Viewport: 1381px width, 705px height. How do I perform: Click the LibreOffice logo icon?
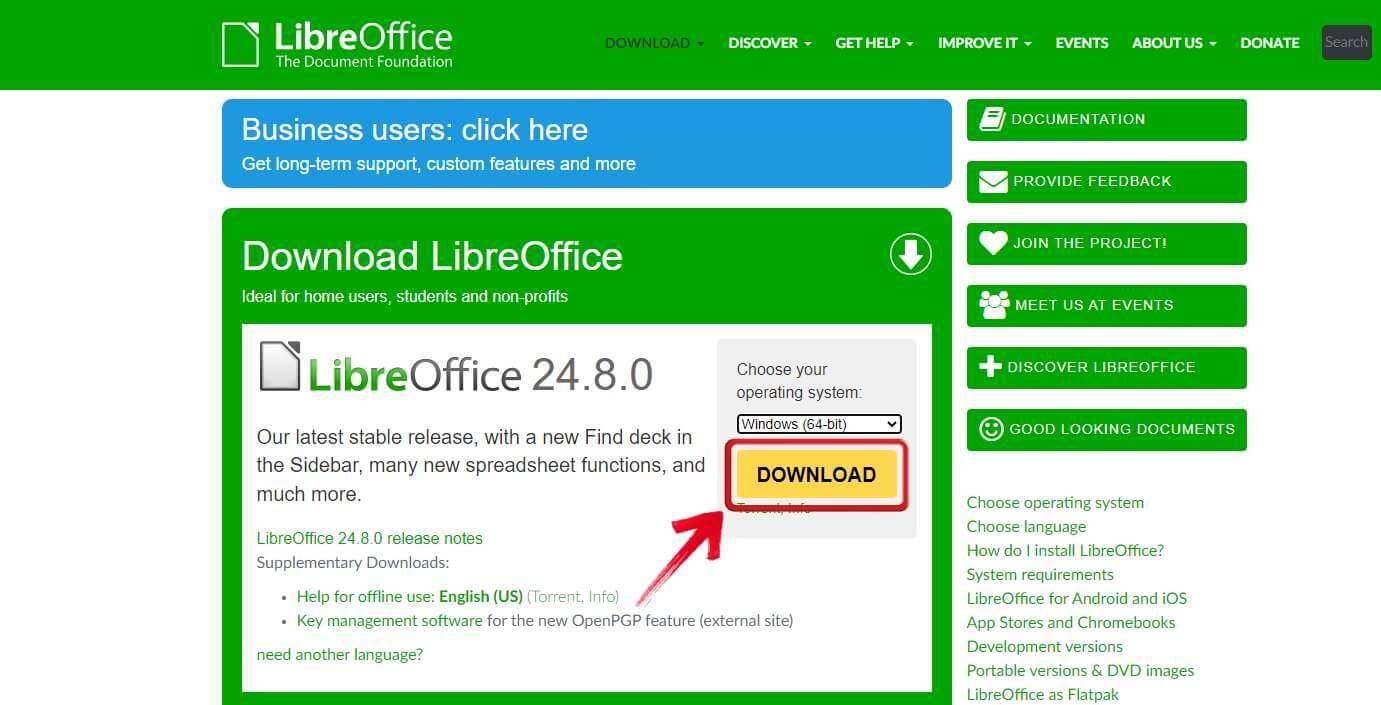click(240, 42)
